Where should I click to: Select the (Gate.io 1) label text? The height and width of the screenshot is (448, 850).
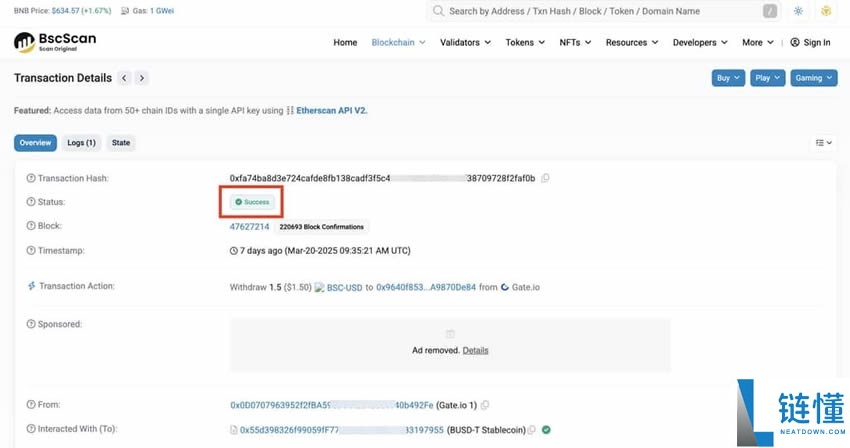pyautogui.click(x=456, y=405)
